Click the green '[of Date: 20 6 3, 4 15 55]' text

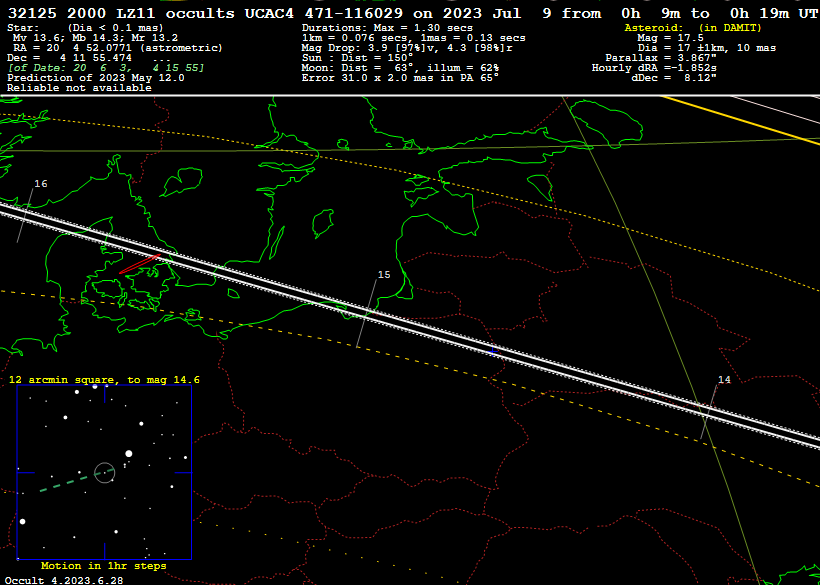(x=106, y=68)
